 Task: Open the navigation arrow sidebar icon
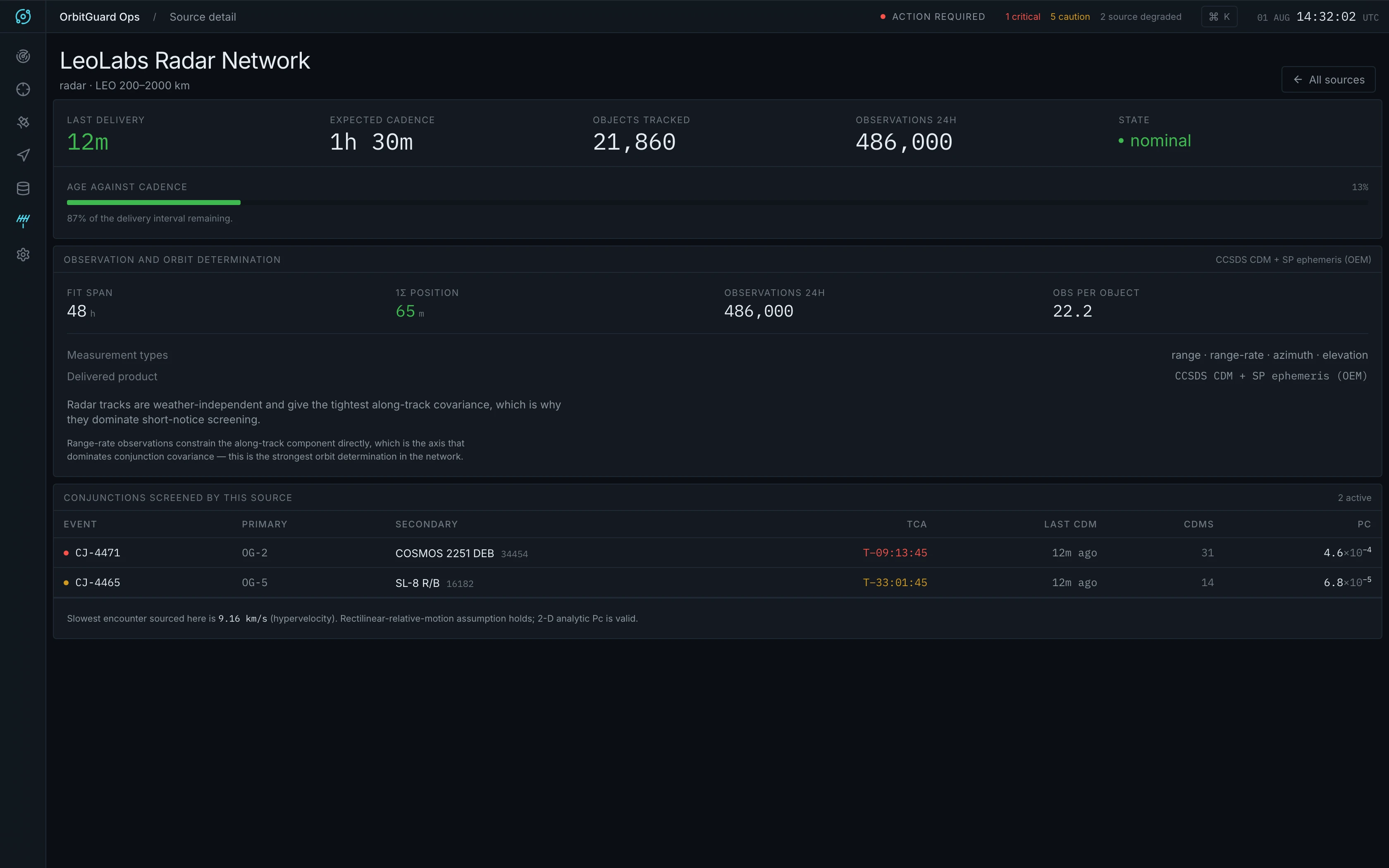coord(23,155)
